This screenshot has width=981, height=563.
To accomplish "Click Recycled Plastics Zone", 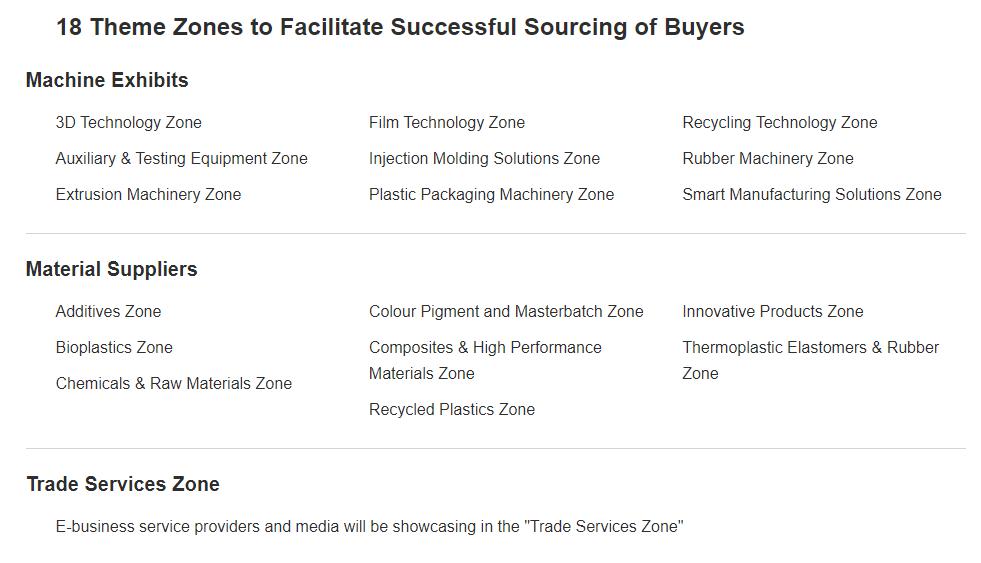I will click(x=452, y=410).
